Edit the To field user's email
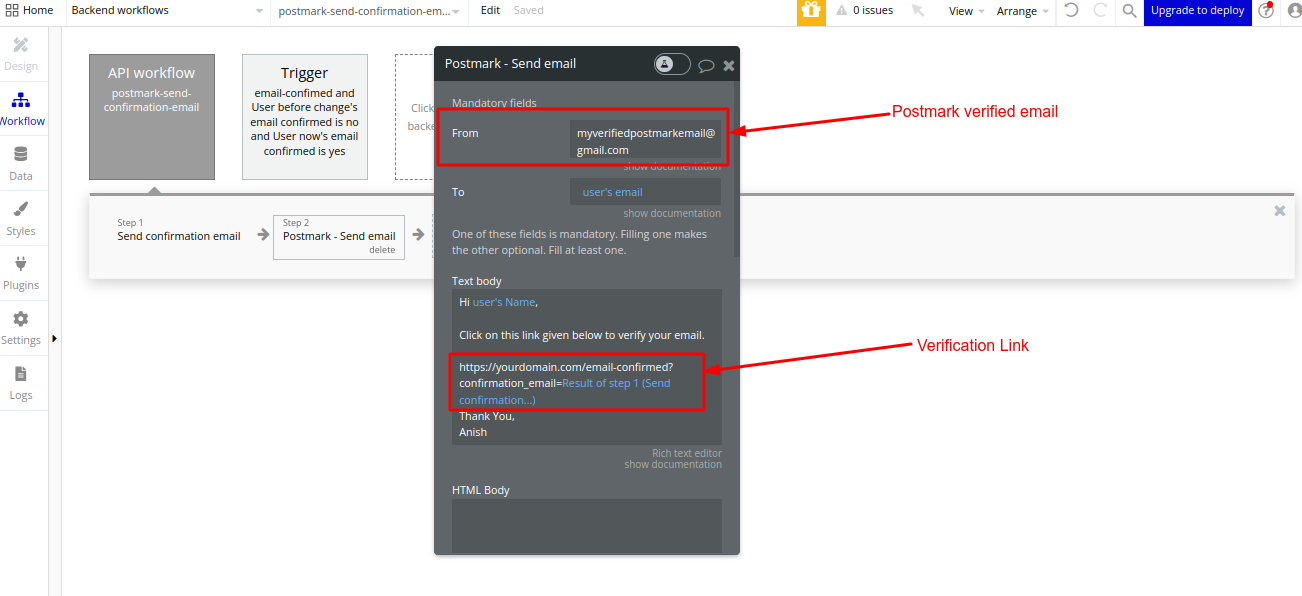 pos(645,192)
